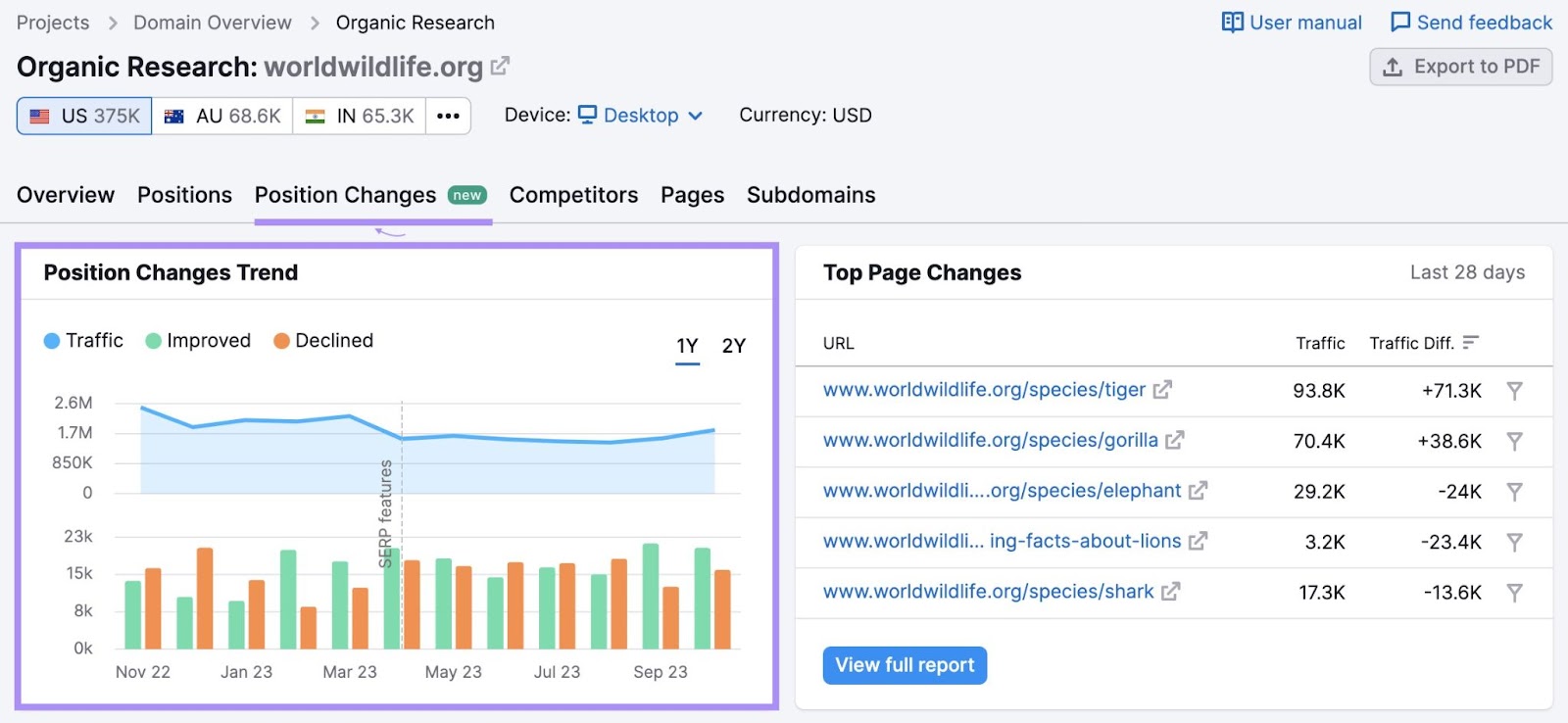The height and width of the screenshot is (723, 1568).
Task: Click the Traffic Diff. sort icon
Action: pyautogui.click(x=1470, y=342)
